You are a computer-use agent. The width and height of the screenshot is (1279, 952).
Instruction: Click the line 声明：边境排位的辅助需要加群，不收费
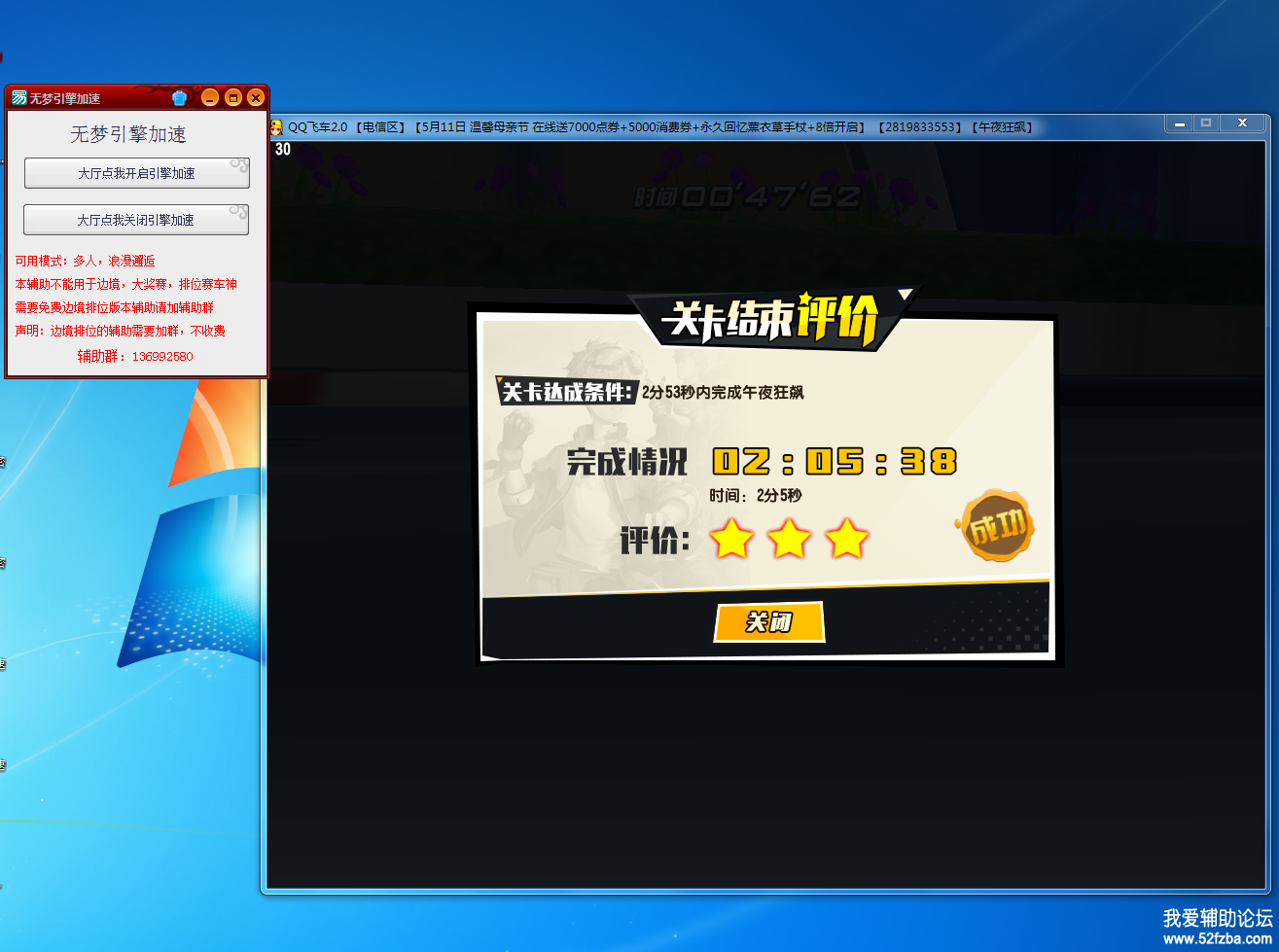pyautogui.click(x=121, y=331)
